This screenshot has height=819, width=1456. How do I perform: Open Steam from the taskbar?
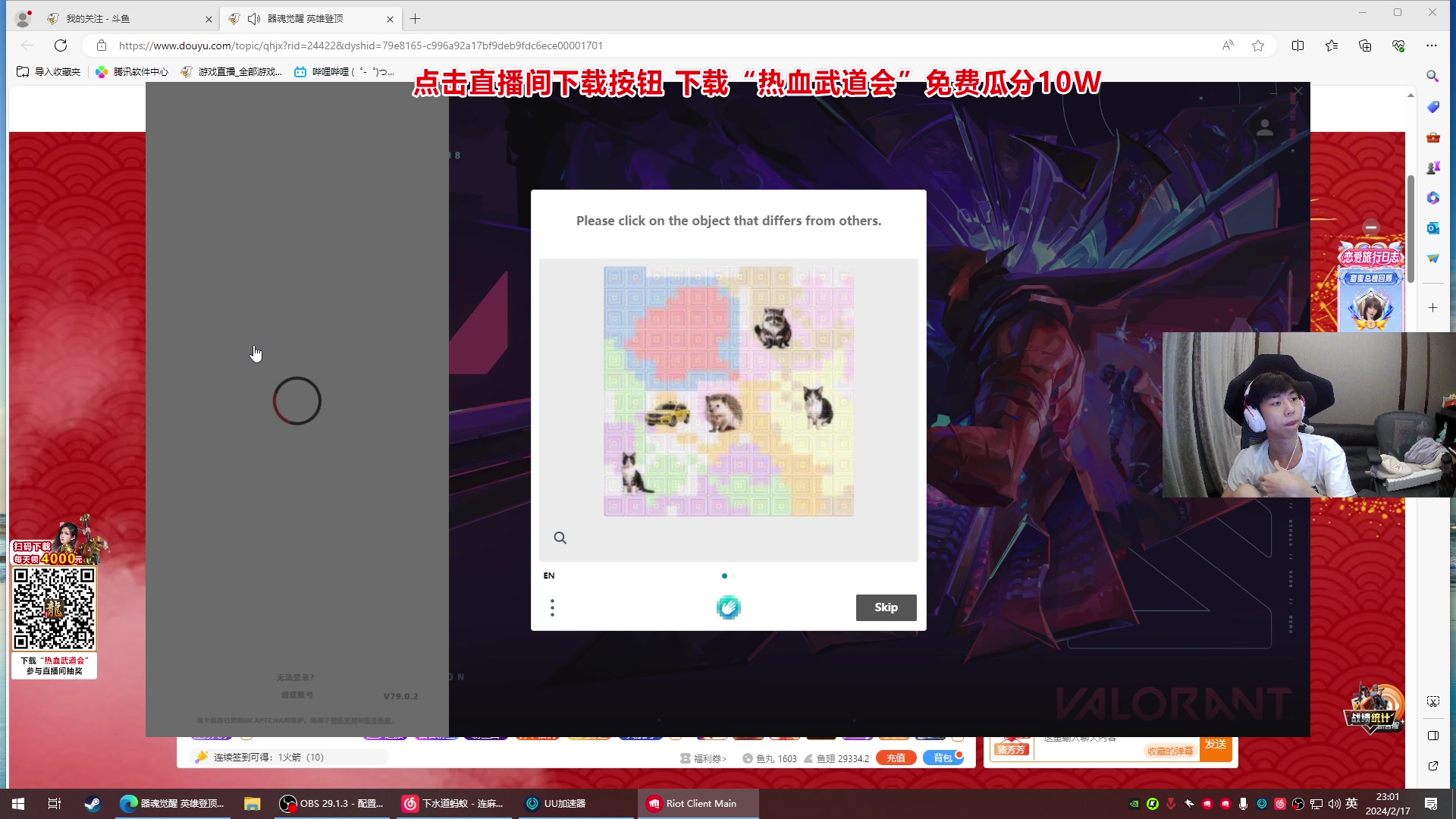pyautogui.click(x=93, y=804)
